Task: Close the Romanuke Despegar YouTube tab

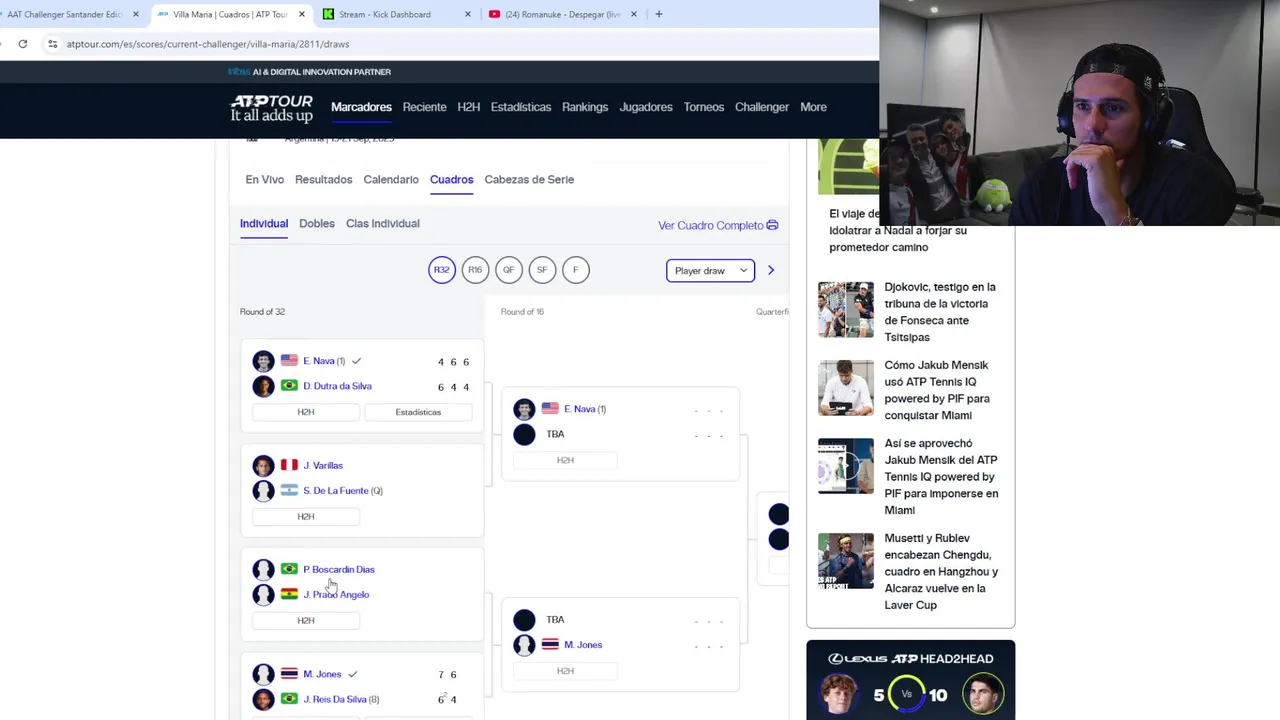Action: pyautogui.click(x=634, y=14)
